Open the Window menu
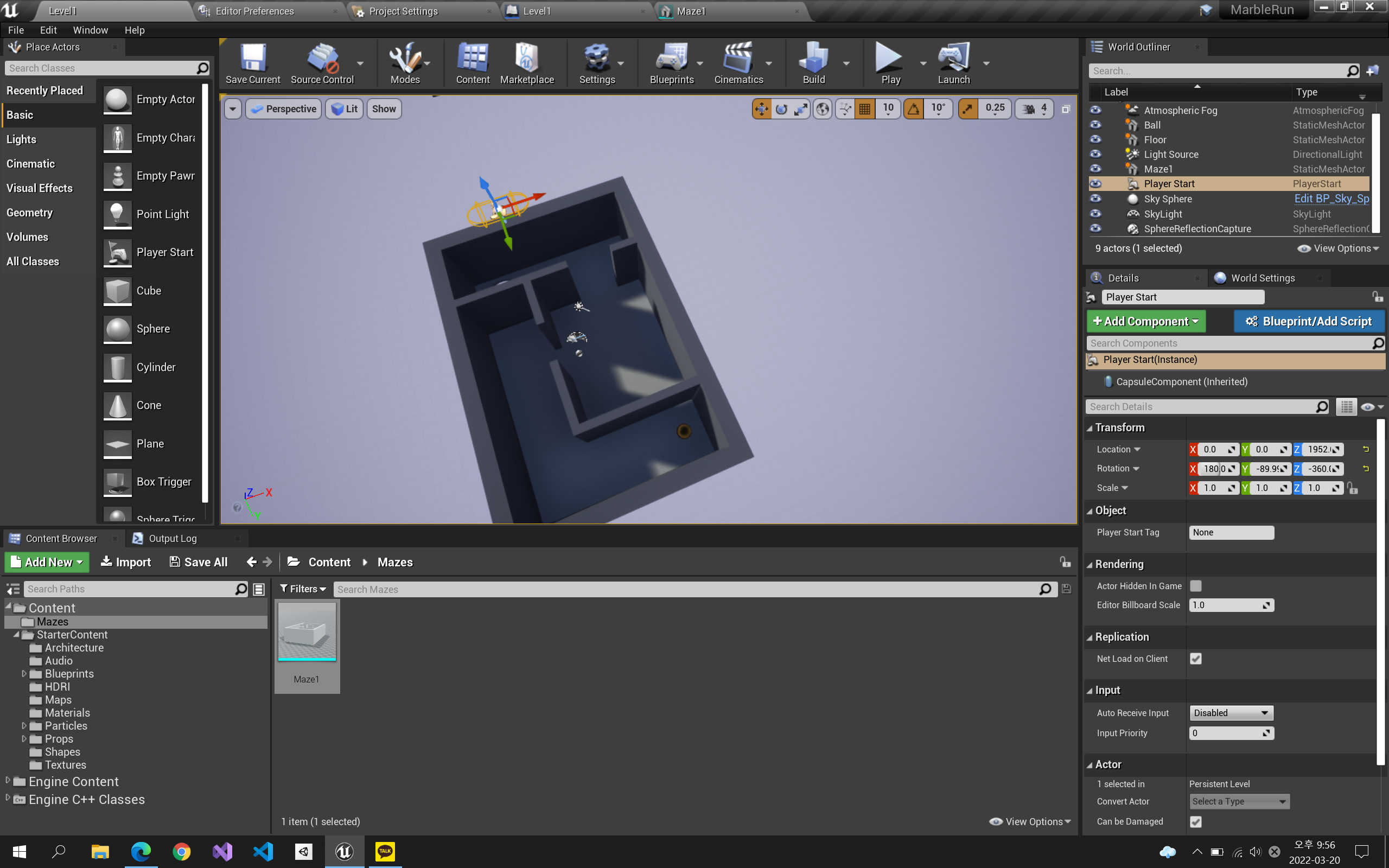Screen dimensions: 1389x868 (90, 30)
